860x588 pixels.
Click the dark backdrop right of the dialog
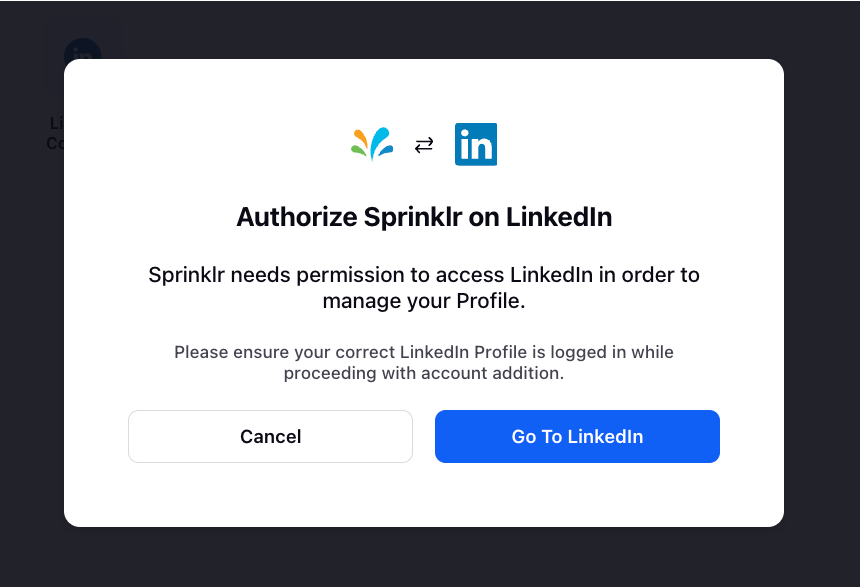822,293
